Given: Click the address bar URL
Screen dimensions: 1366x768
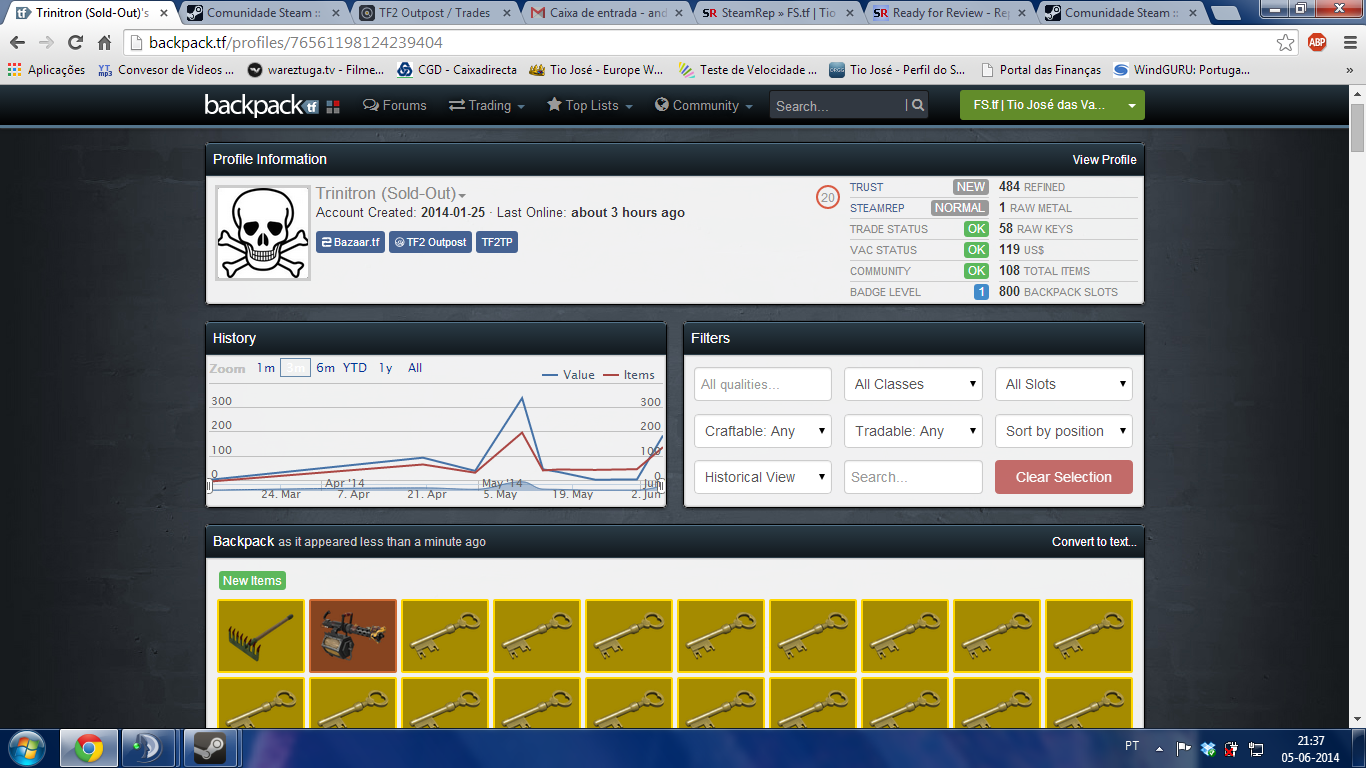Looking at the screenshot, I should tap(295, 43).
